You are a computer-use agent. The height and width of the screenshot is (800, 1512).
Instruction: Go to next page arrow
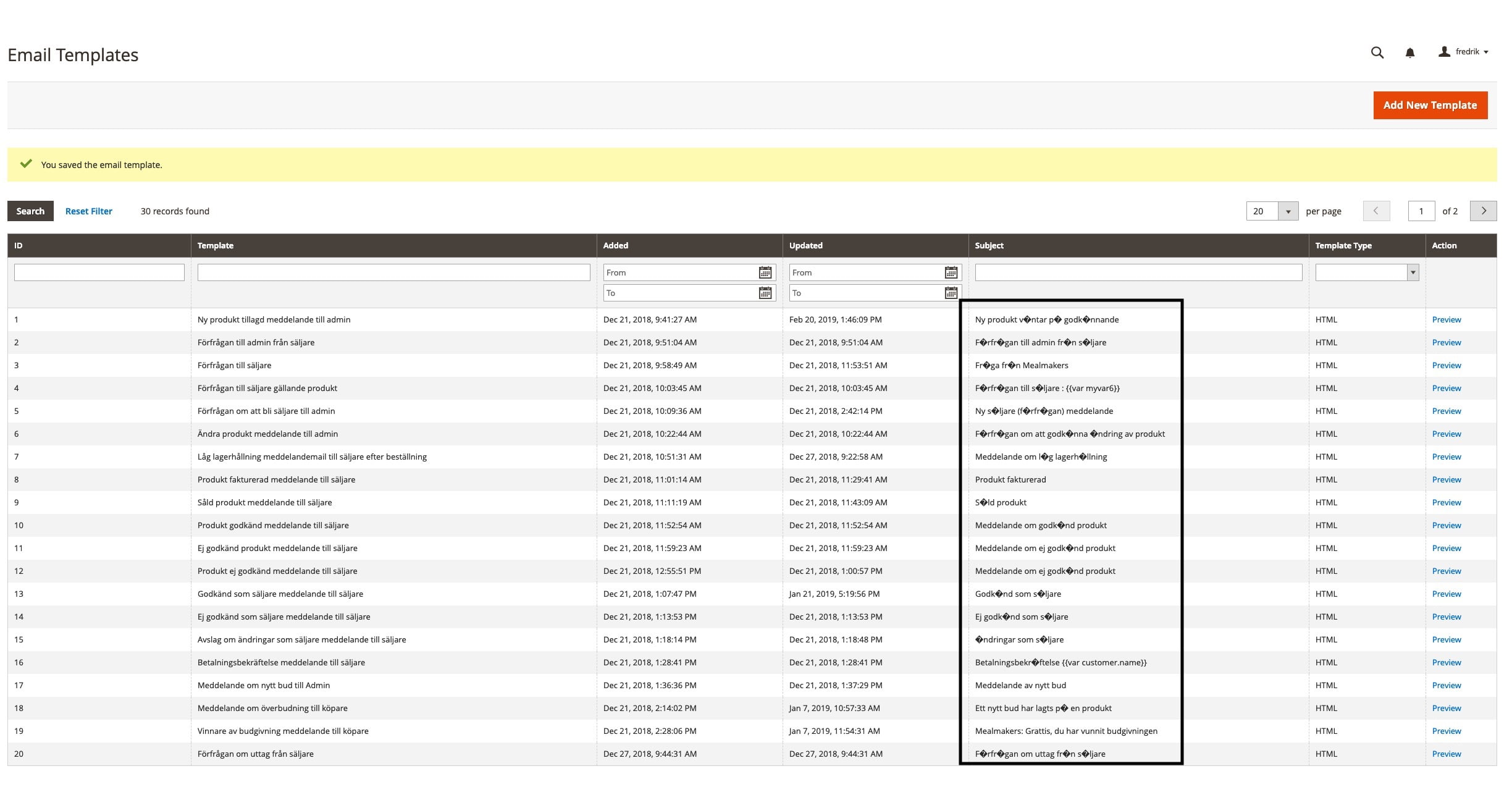[1483, 211]
